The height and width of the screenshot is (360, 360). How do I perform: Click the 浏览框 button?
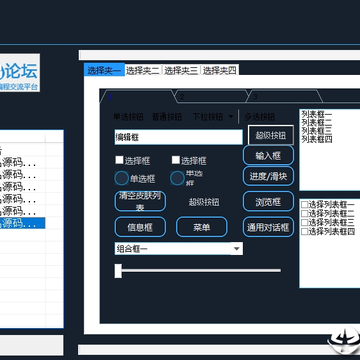pos(268,202)
